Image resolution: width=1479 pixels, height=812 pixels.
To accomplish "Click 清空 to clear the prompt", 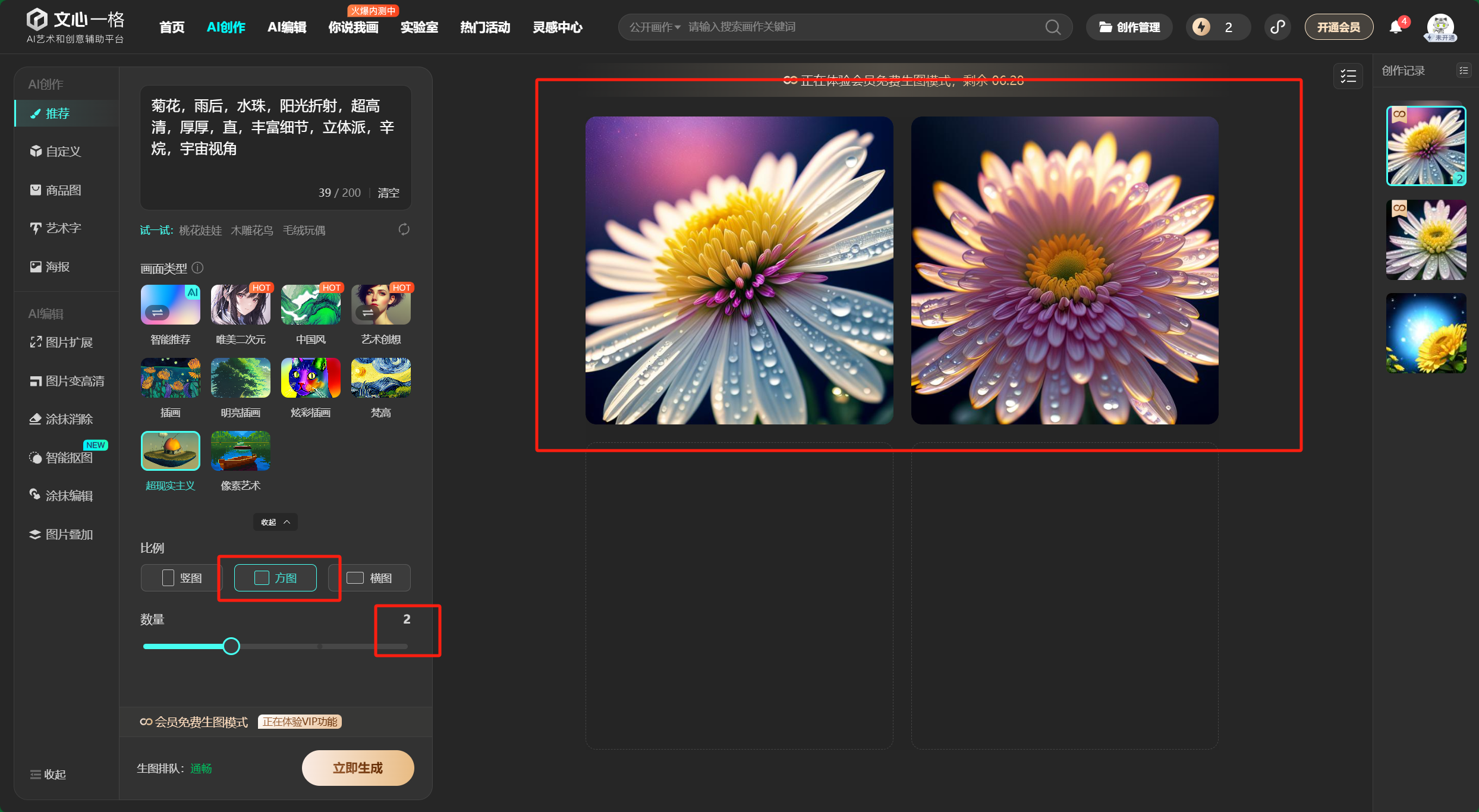I will click(388, 193).
